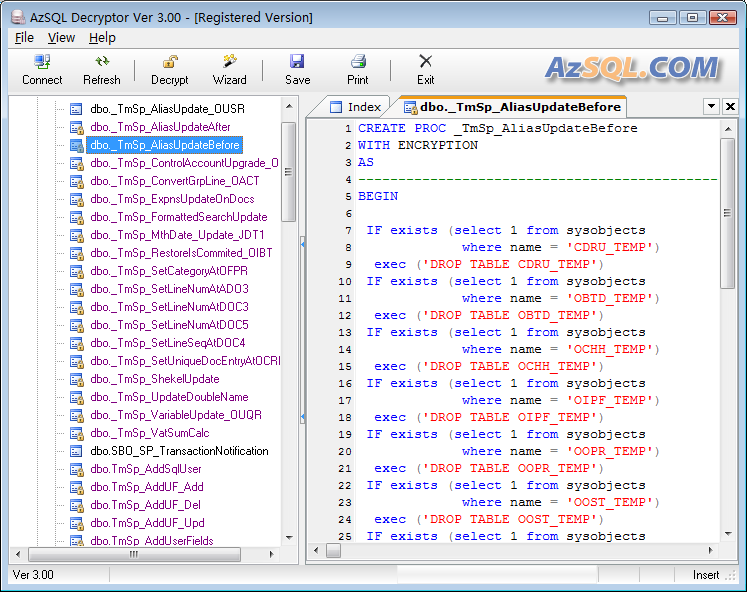Click the AzSQL.COM logo
Image resolution: width=747 pixels, height=592 pixels.
coord(632,68)
